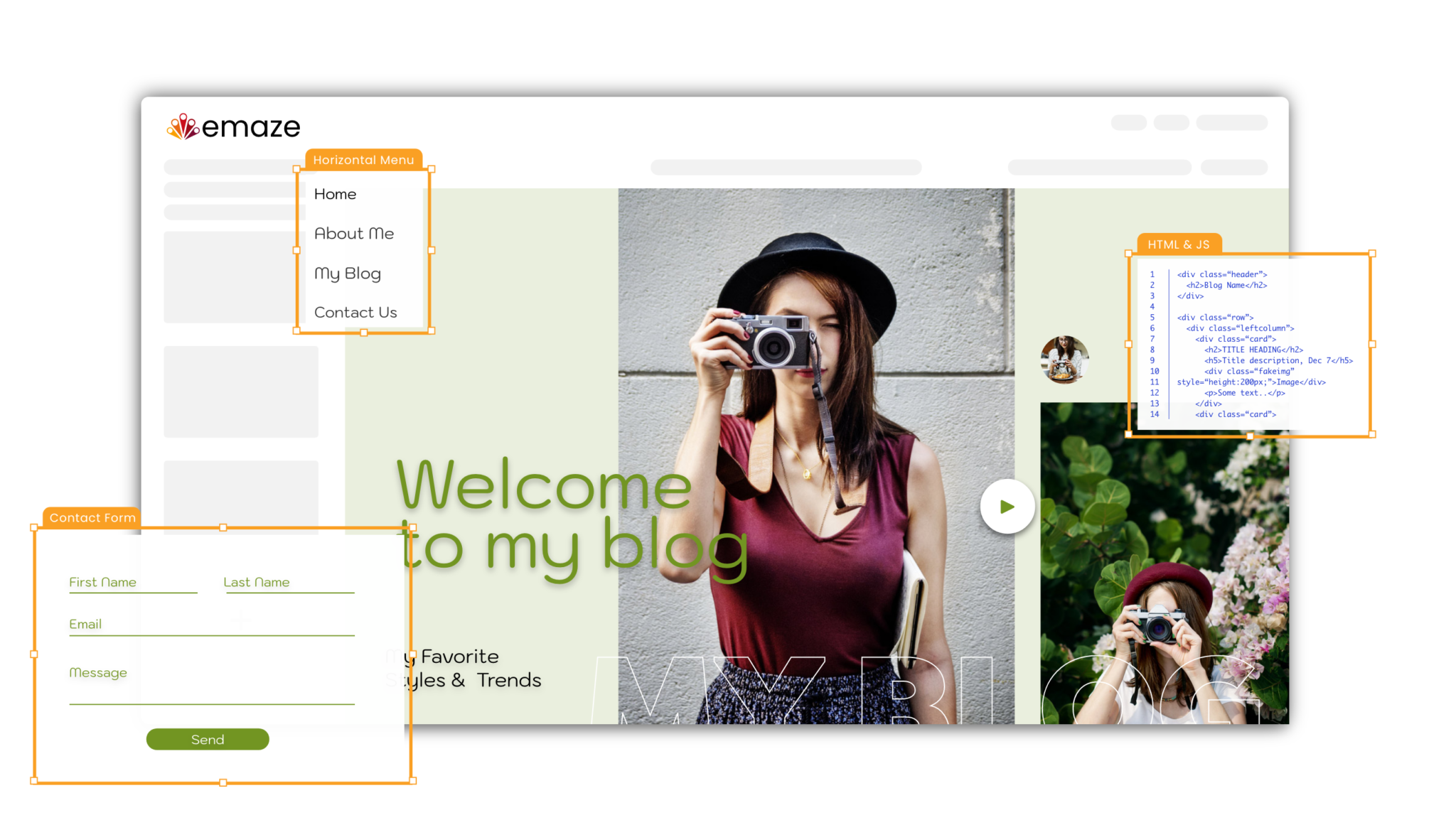Viewport: 1456px width, 820px height.
Task: Click the emaze logo
Action: tap(233, 126)
